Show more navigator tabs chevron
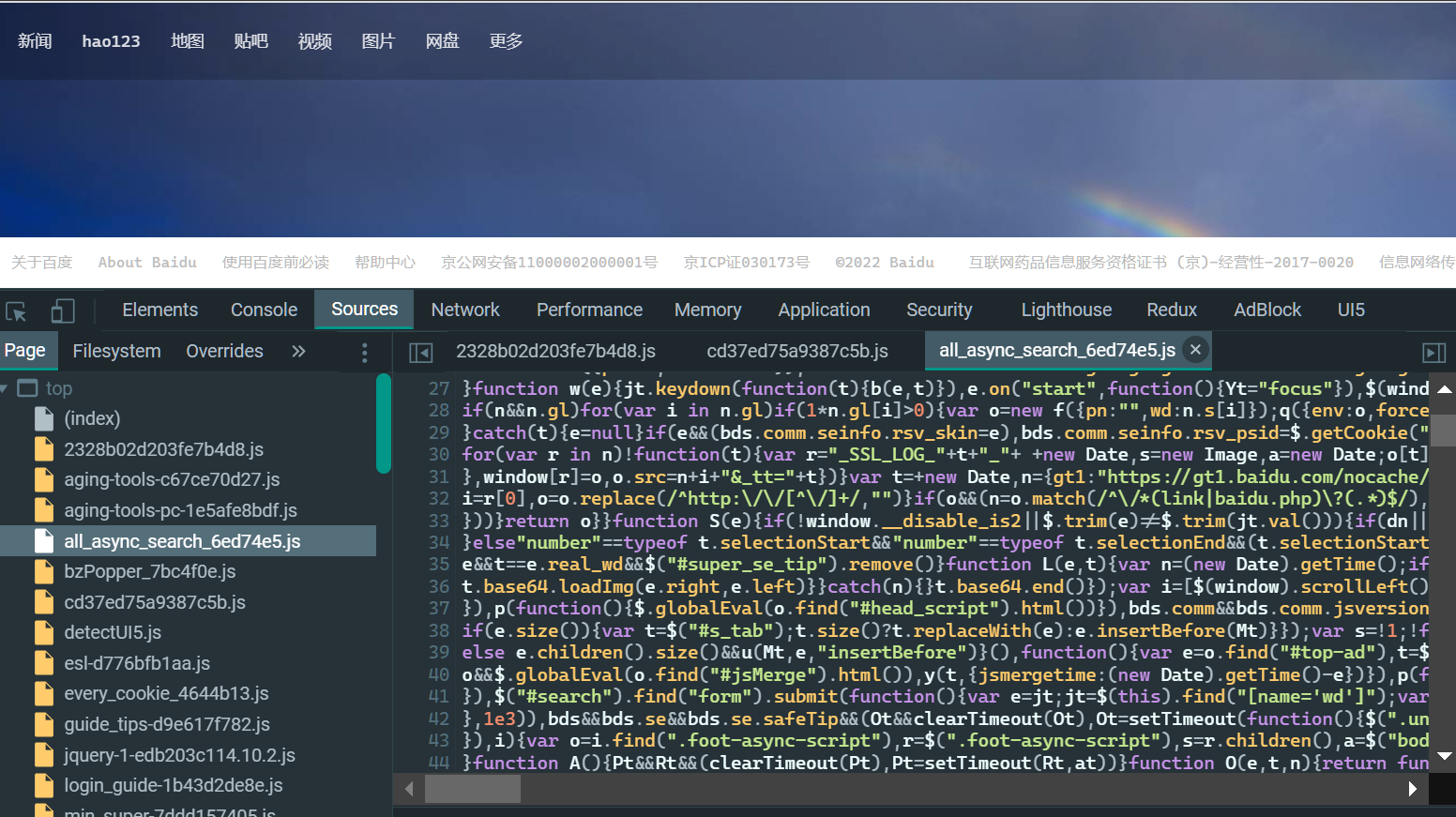The height and width of the screenshot is (817, 1456). click(x=298, y=351)
